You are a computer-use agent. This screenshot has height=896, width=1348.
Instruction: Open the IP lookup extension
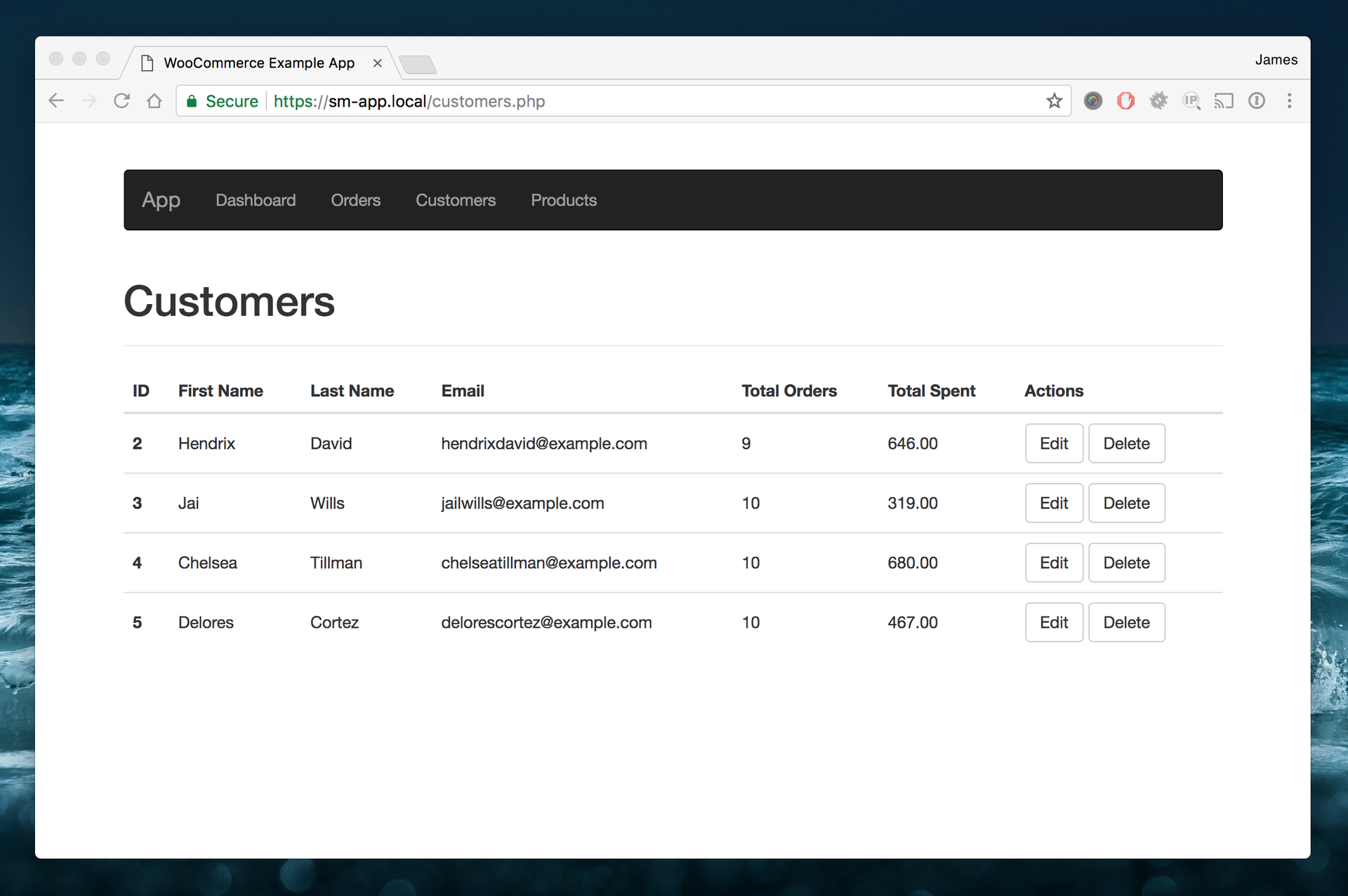pyautogui.click(x=1191, y=100)
